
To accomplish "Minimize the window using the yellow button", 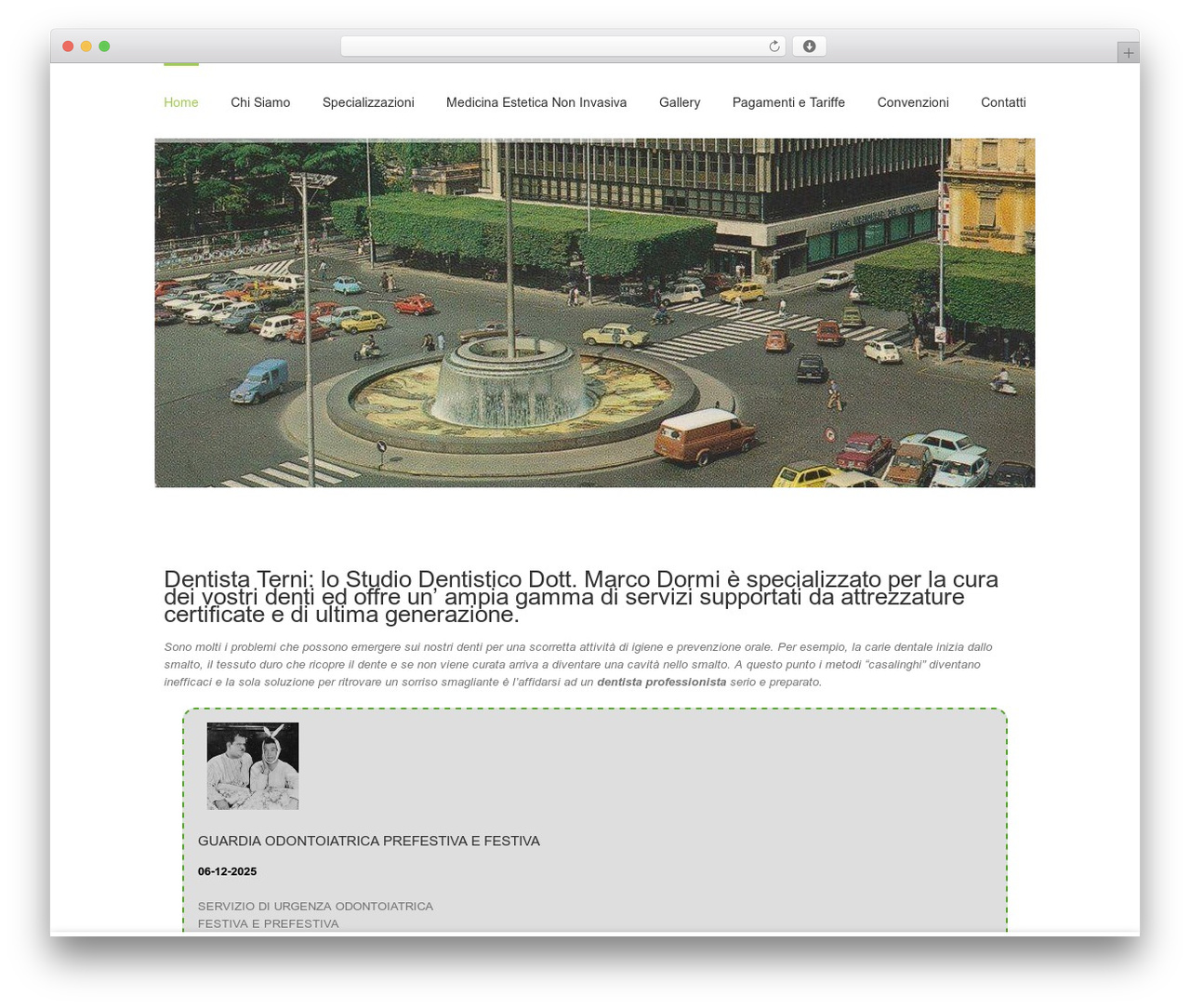I will click(86, 46).
